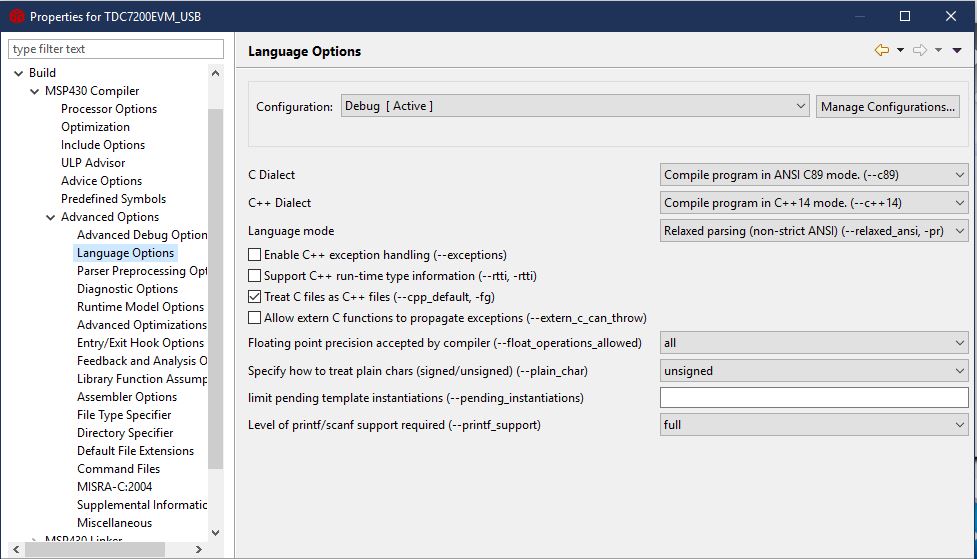Click the Manage Configurations button
This screenshot has width=977, height=559.
pyautogui.click(x=887, y=107)
